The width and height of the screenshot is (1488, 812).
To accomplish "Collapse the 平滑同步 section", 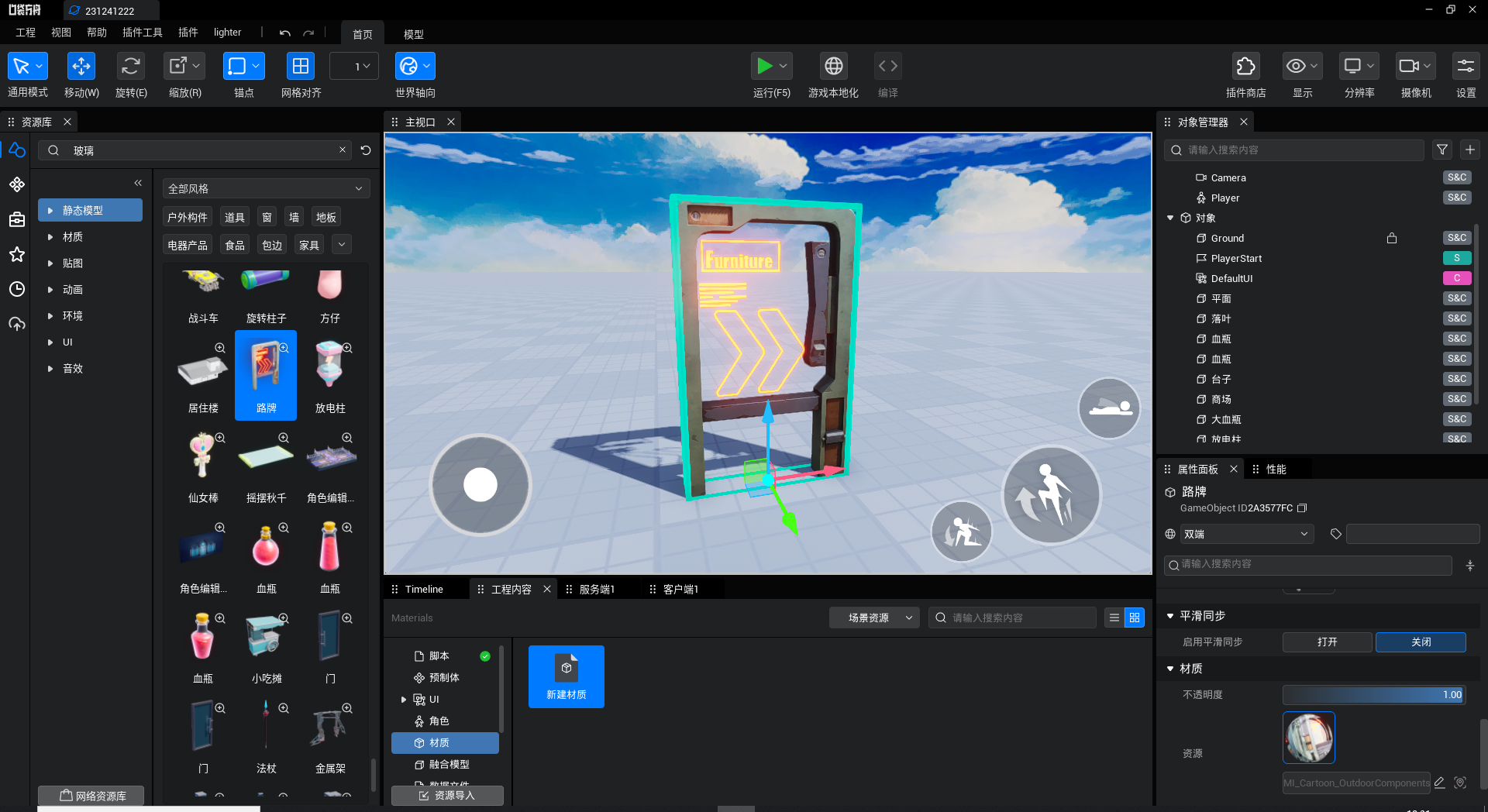I will 1170,616.
